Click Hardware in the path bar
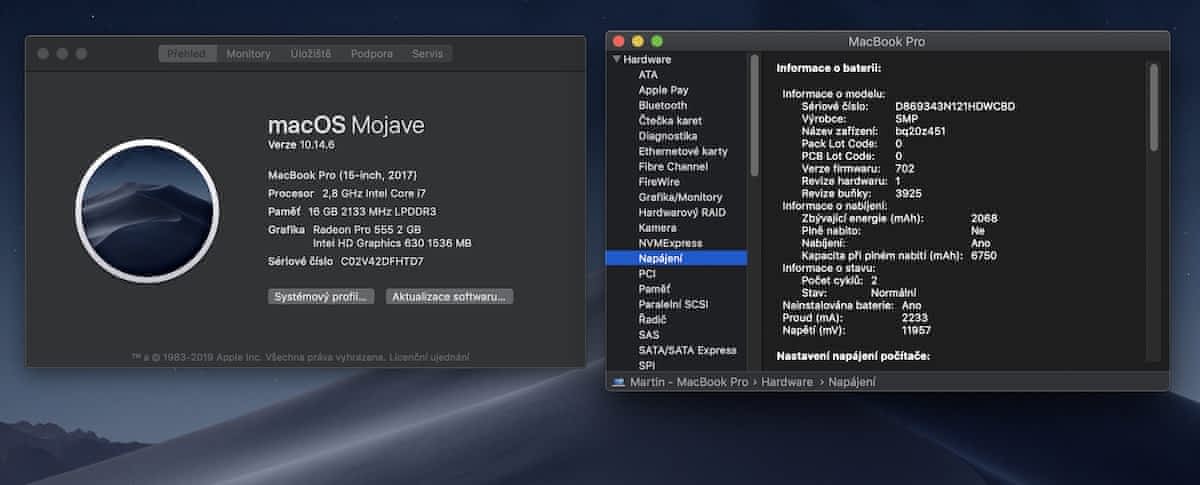The height and width of the screenshot is (485, 1200). pyautogui.click(x=785, y=382)
